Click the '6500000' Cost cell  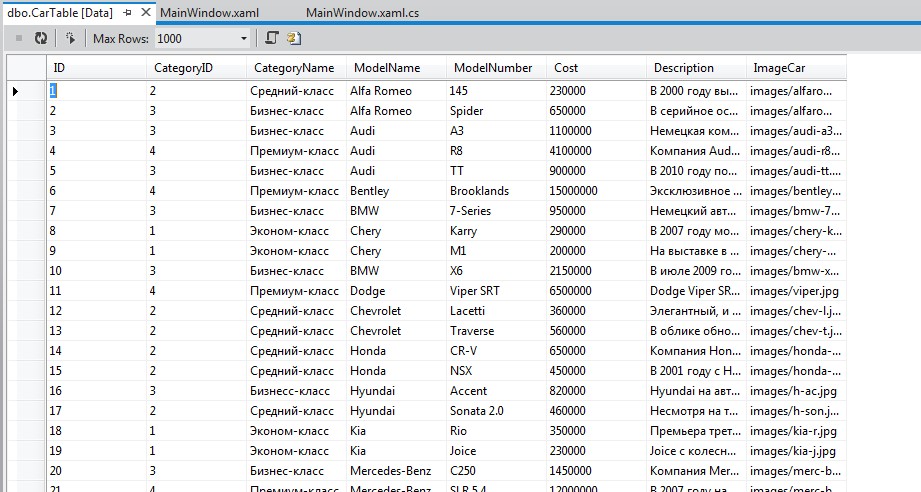click(596, 291)
